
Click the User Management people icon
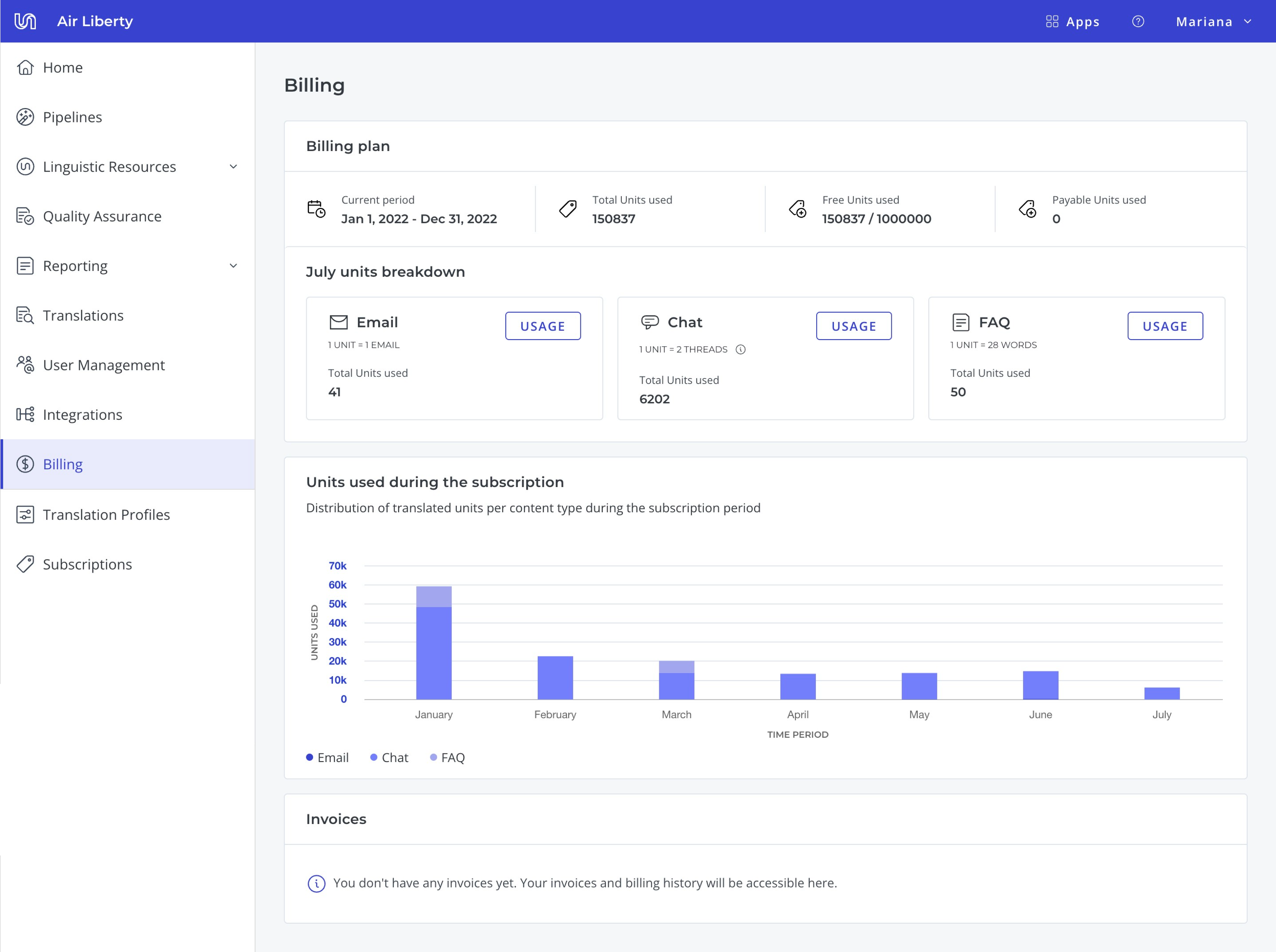(25, 365)
